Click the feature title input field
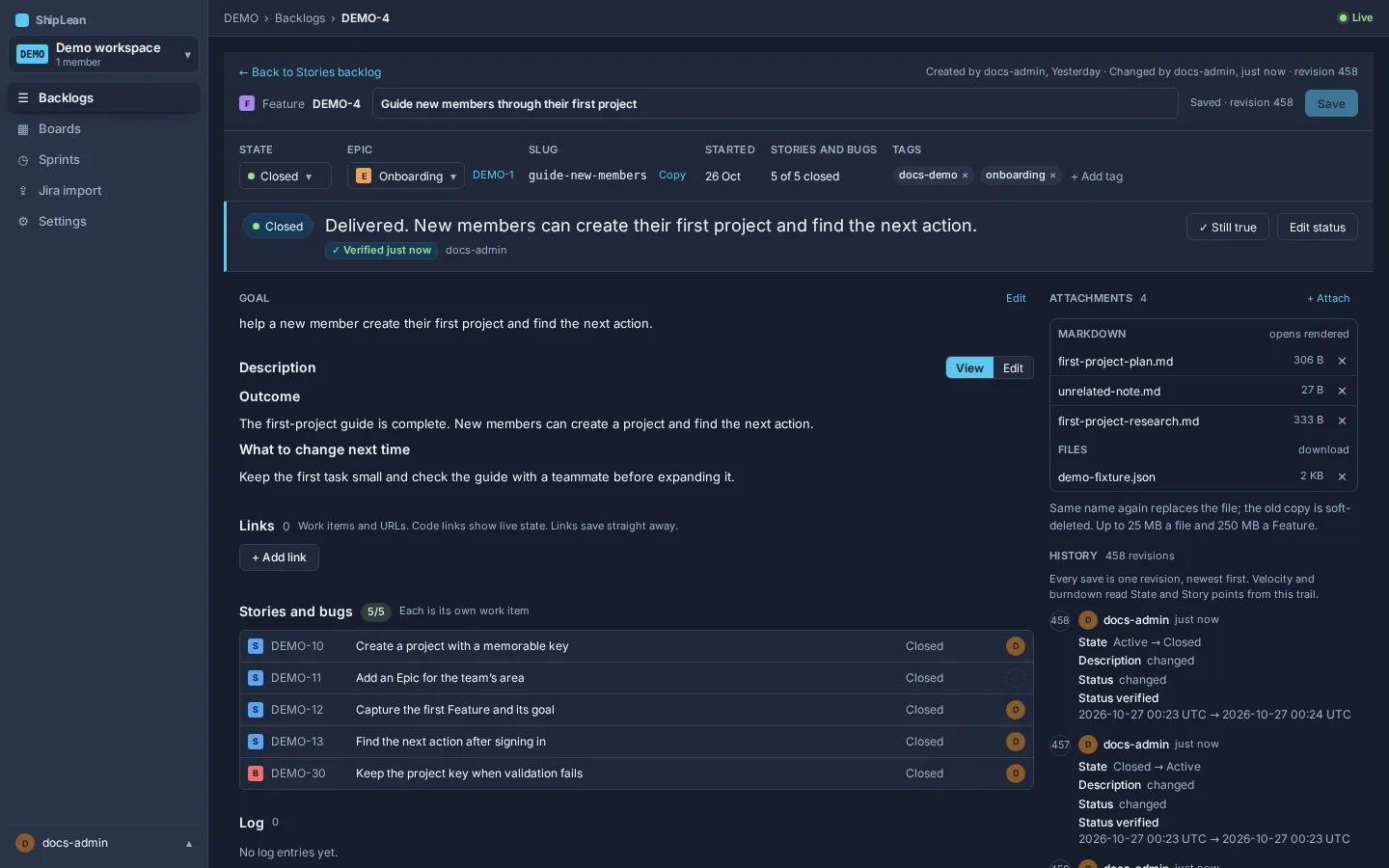The image size is (1389, 868). (775, 103)
